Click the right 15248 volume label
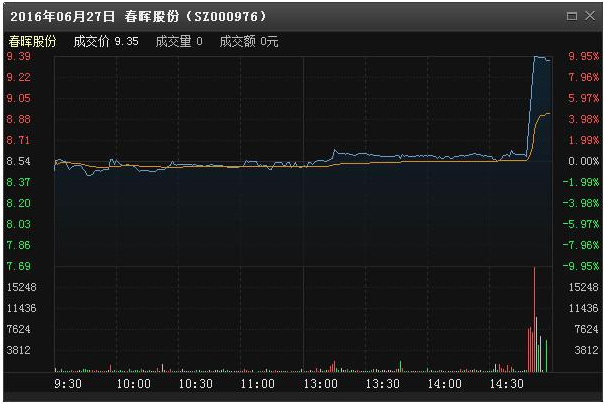The width and height of the screenshot is (604, 404). click(584, 287)
